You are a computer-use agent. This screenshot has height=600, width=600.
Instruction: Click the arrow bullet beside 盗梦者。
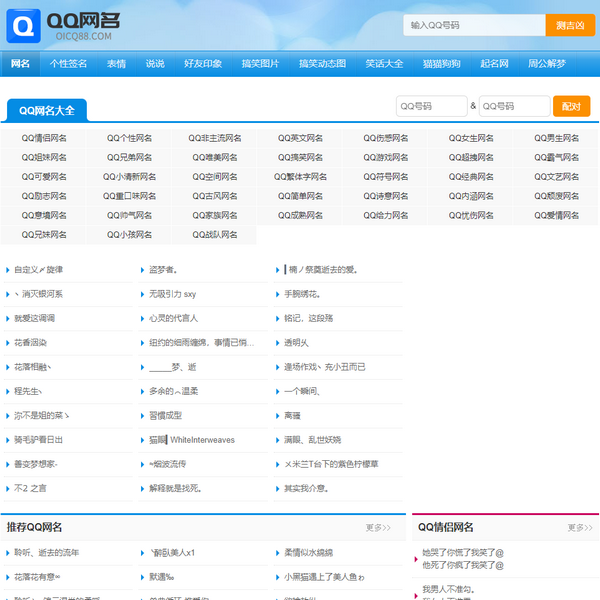coord(143,270)
